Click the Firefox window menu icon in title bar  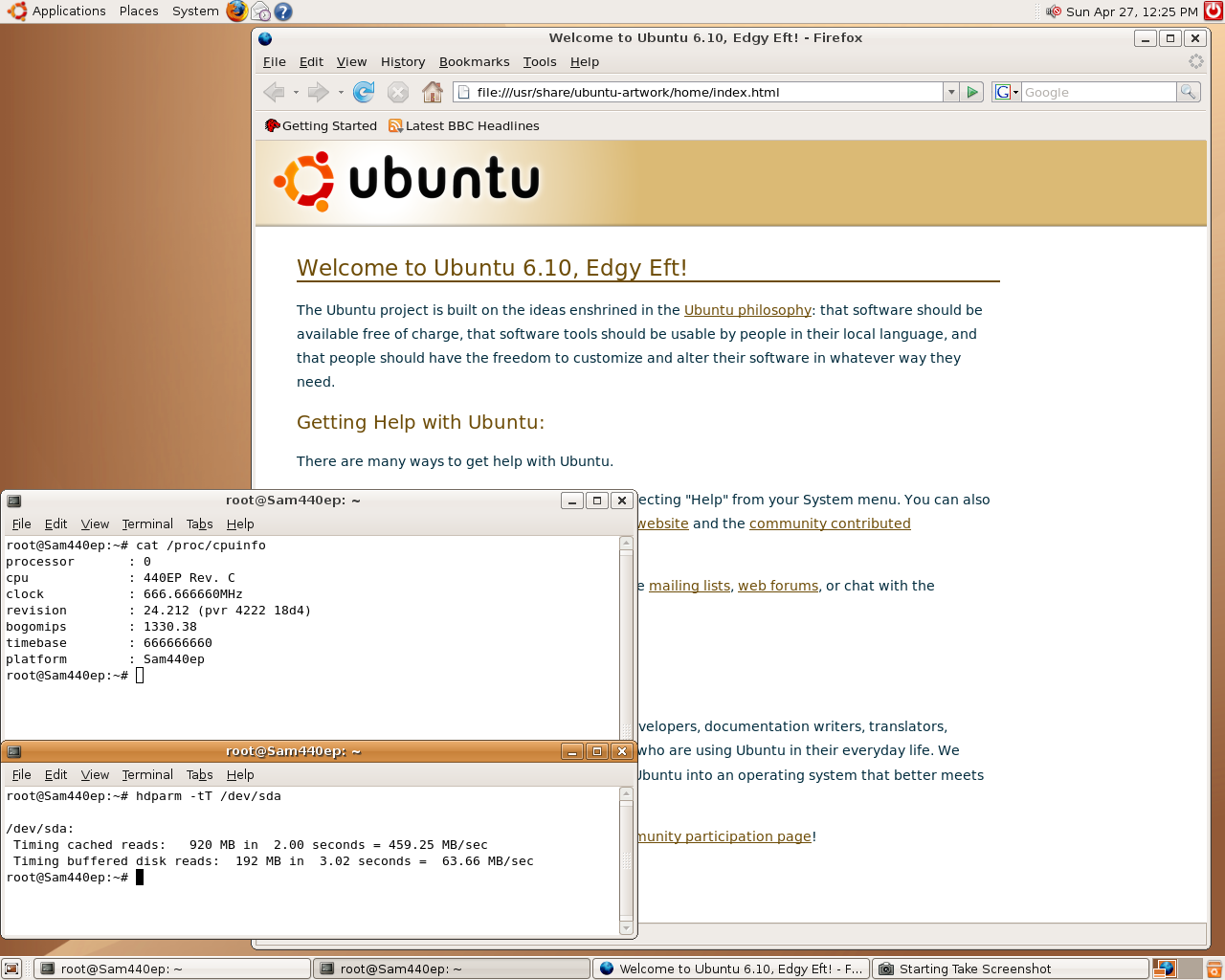[265, 38]
